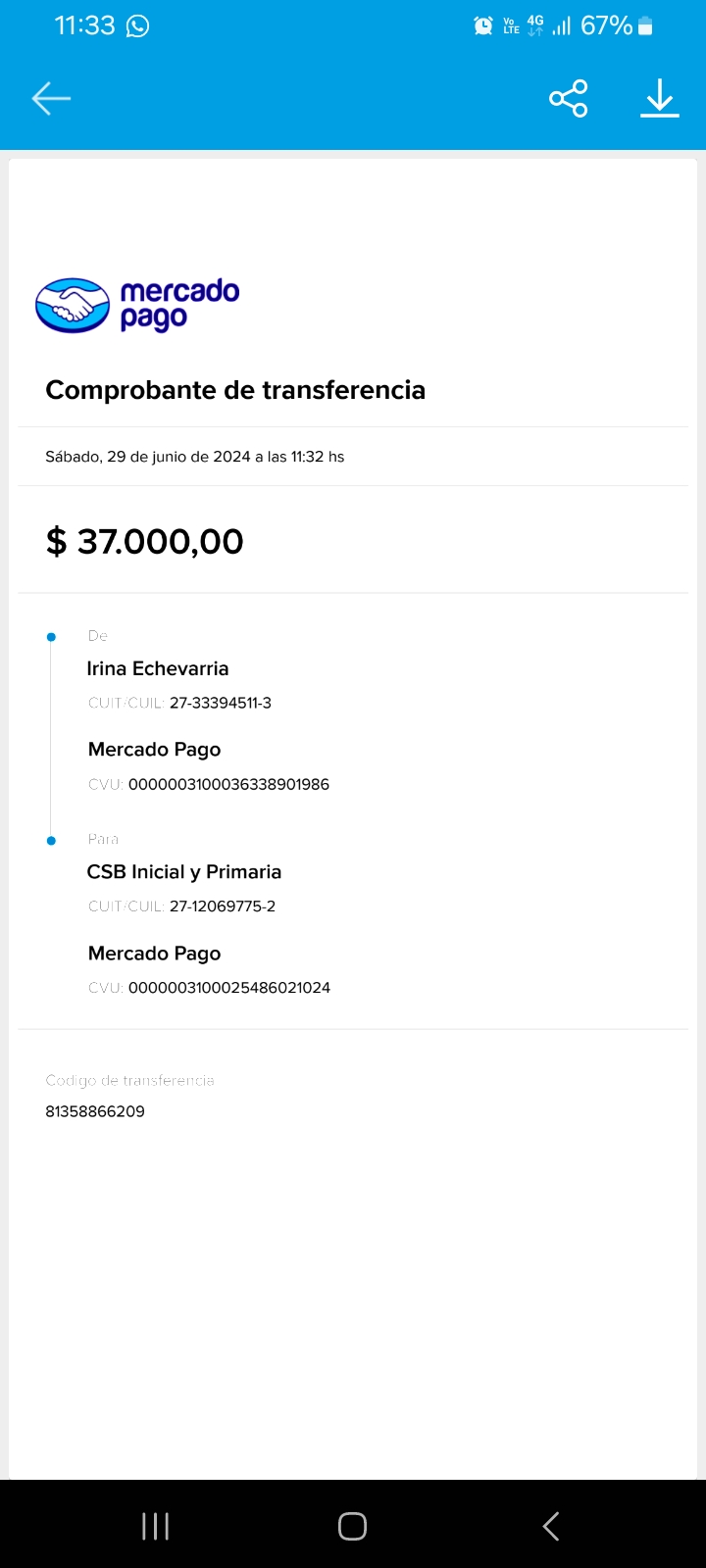Screen dimensions: 706x1568
Task: Select sender name Irina Echevarria
Action: click(158, 668)
